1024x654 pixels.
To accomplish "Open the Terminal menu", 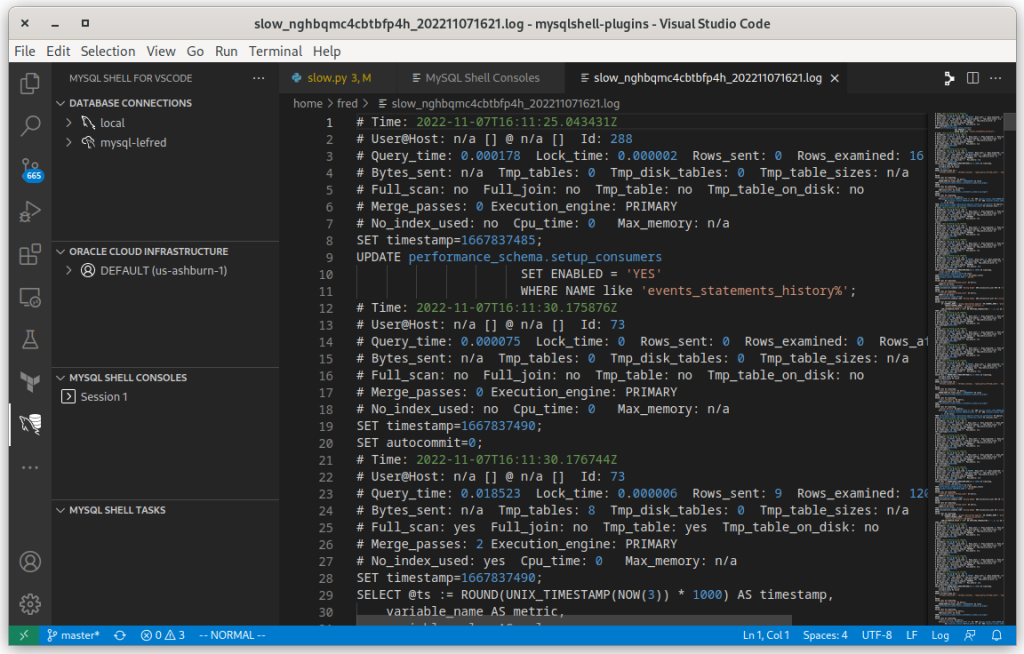I will click(275, 51).
